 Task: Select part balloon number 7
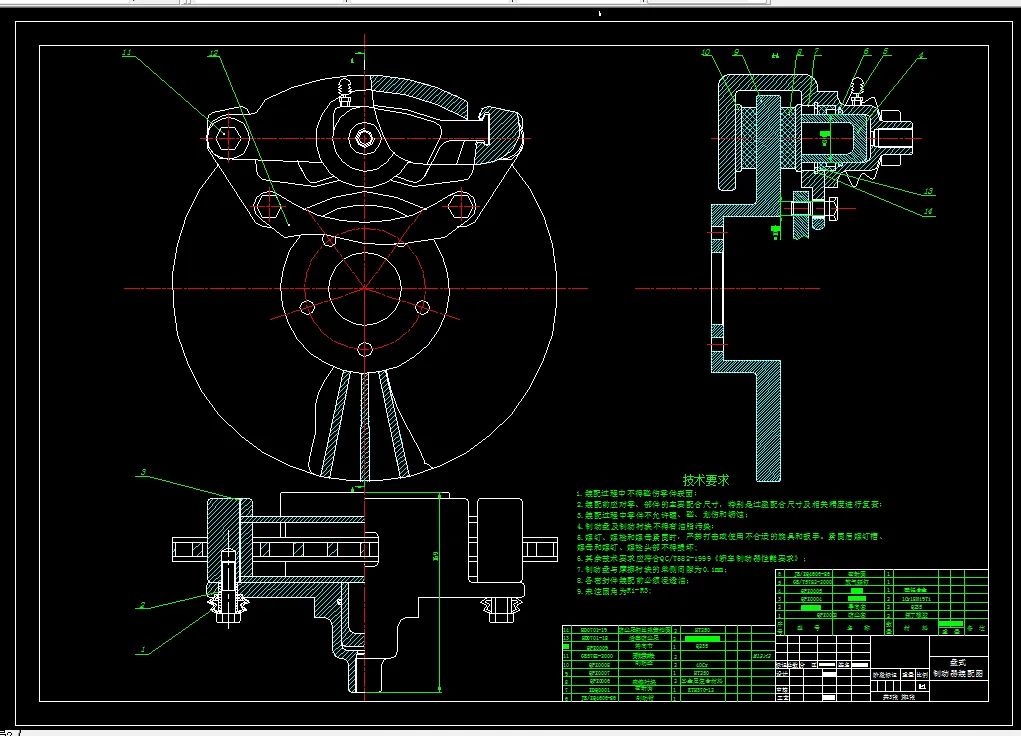pos(817,51)
